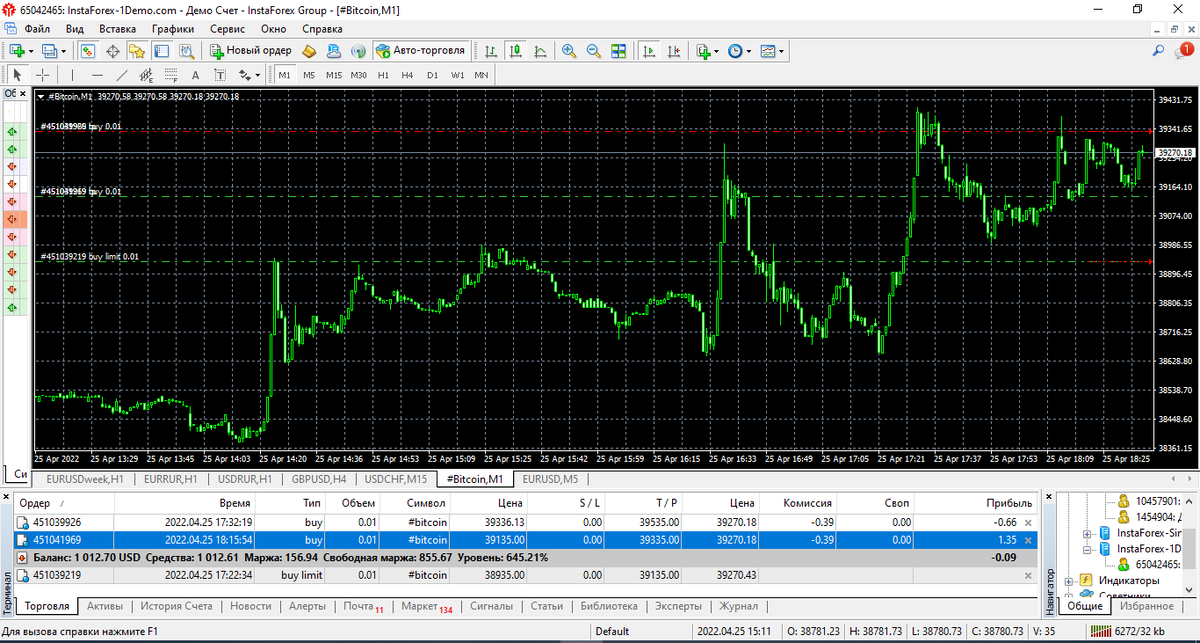The image size is (1200, 643).
Task: Select the vertical line drawing tool
Action: pyautogui.click(x=73, y=74)
